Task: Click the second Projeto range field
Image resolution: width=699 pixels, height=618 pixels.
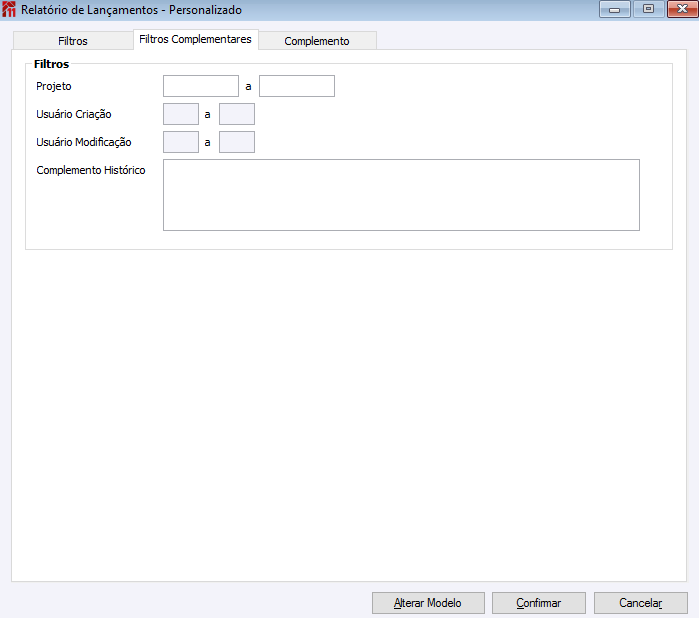Action: (297, 86)
